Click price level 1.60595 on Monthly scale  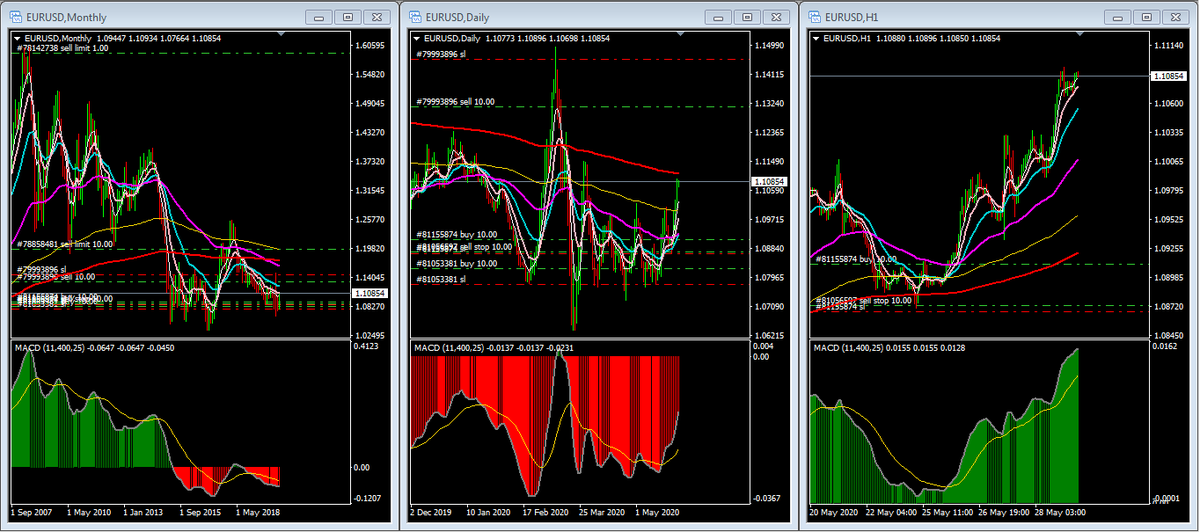[371, 46]
